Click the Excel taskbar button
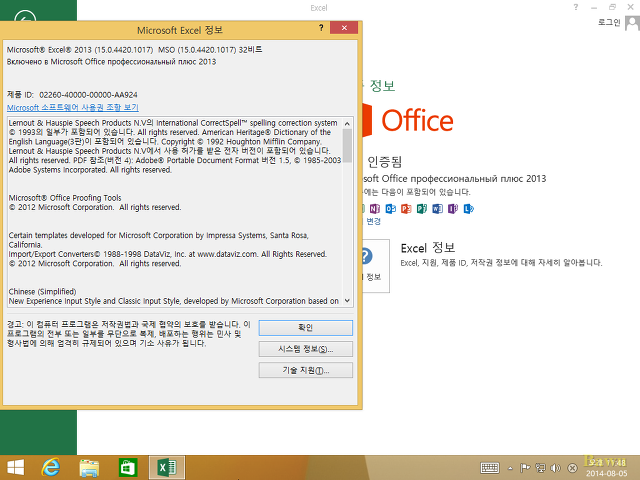The image size is (640, 480). 167,467
